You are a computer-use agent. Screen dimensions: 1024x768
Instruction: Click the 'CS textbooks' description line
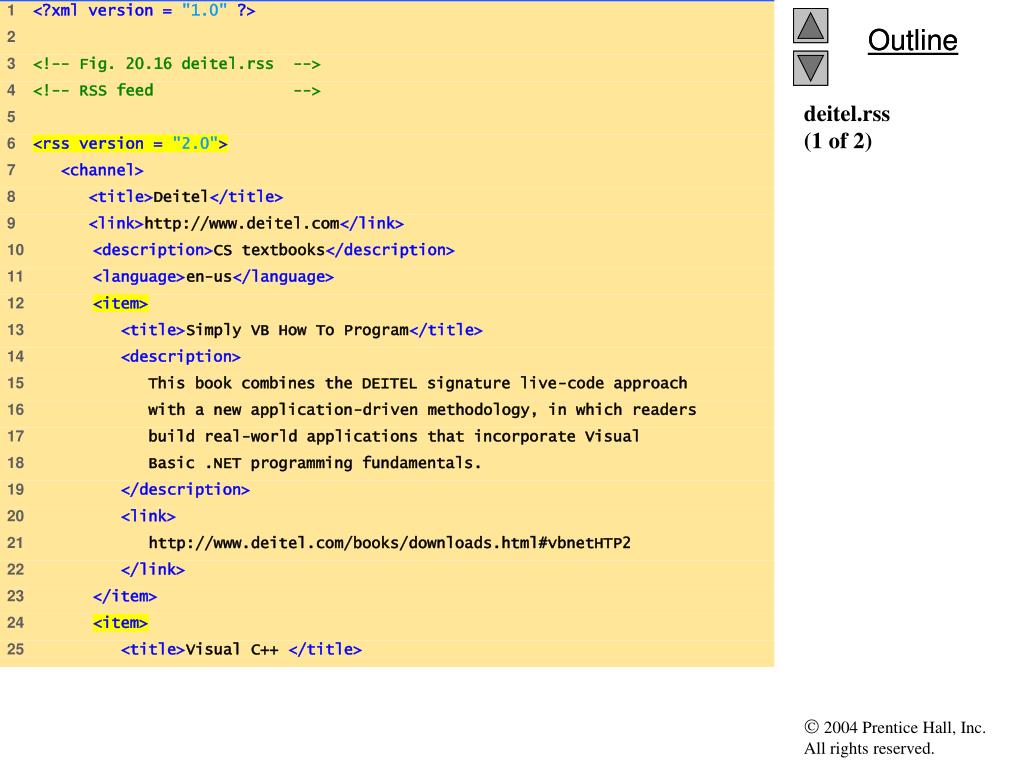click(274, 250)
